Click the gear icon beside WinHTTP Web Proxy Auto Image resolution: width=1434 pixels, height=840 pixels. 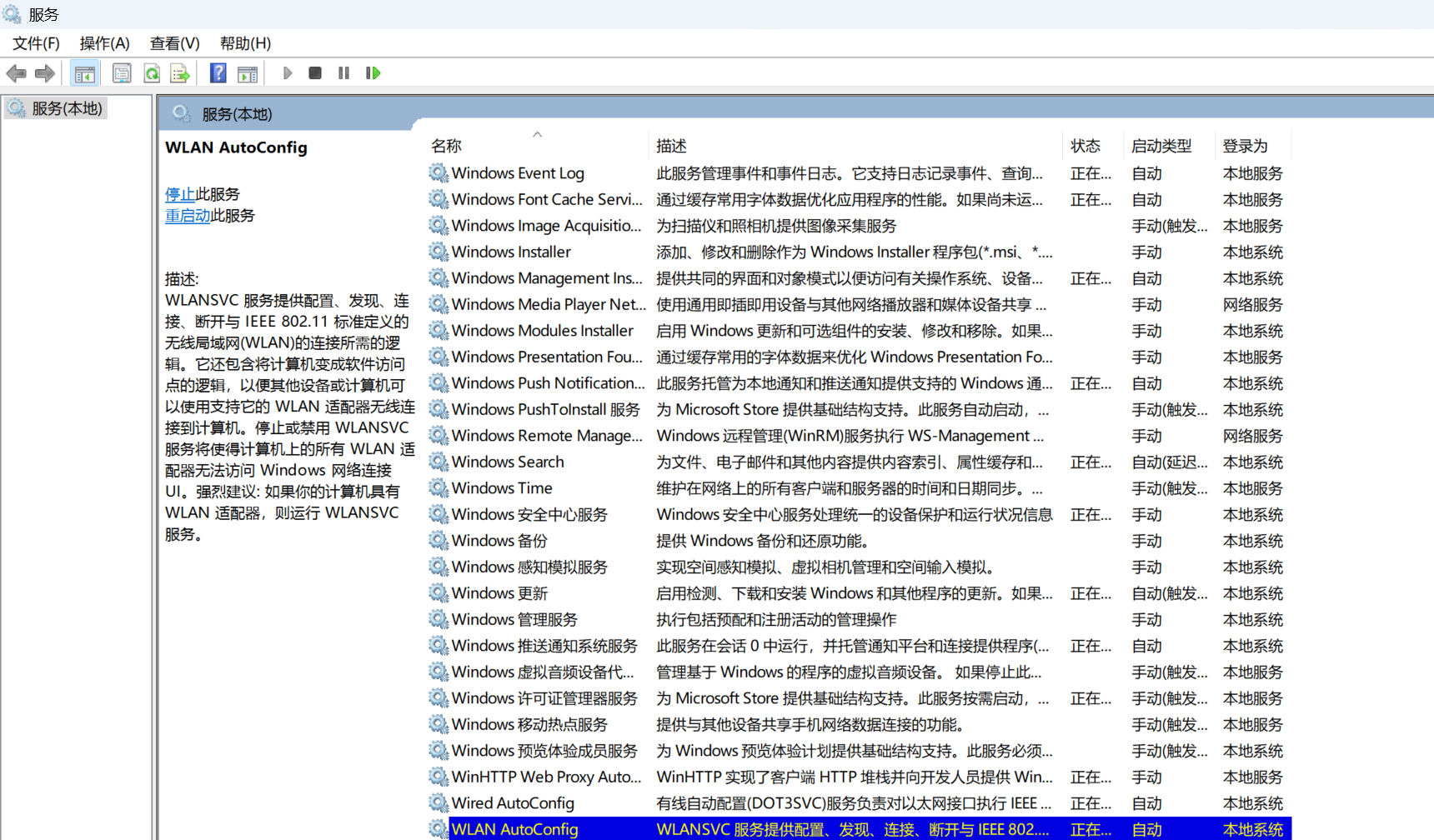[439, 777]
